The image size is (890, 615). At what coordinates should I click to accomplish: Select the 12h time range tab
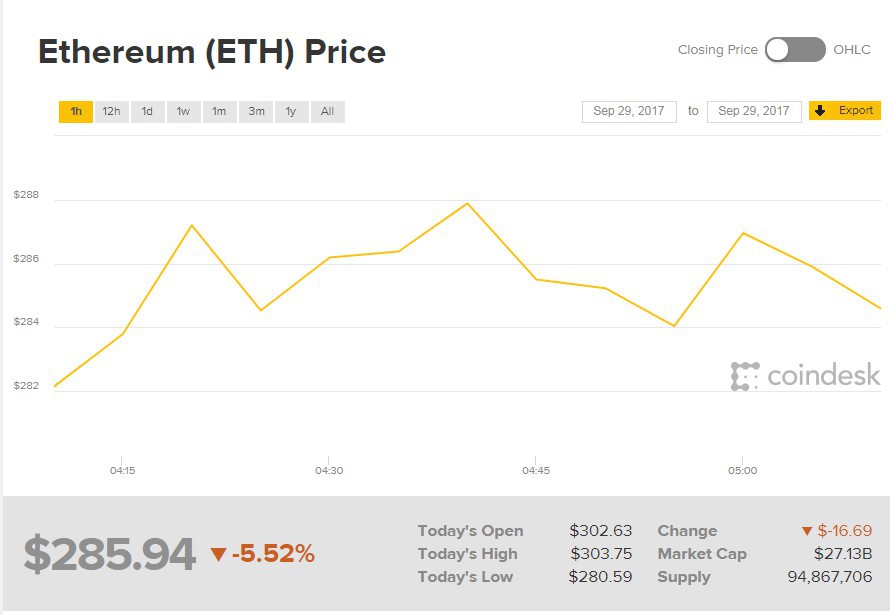tap(111, 111)
